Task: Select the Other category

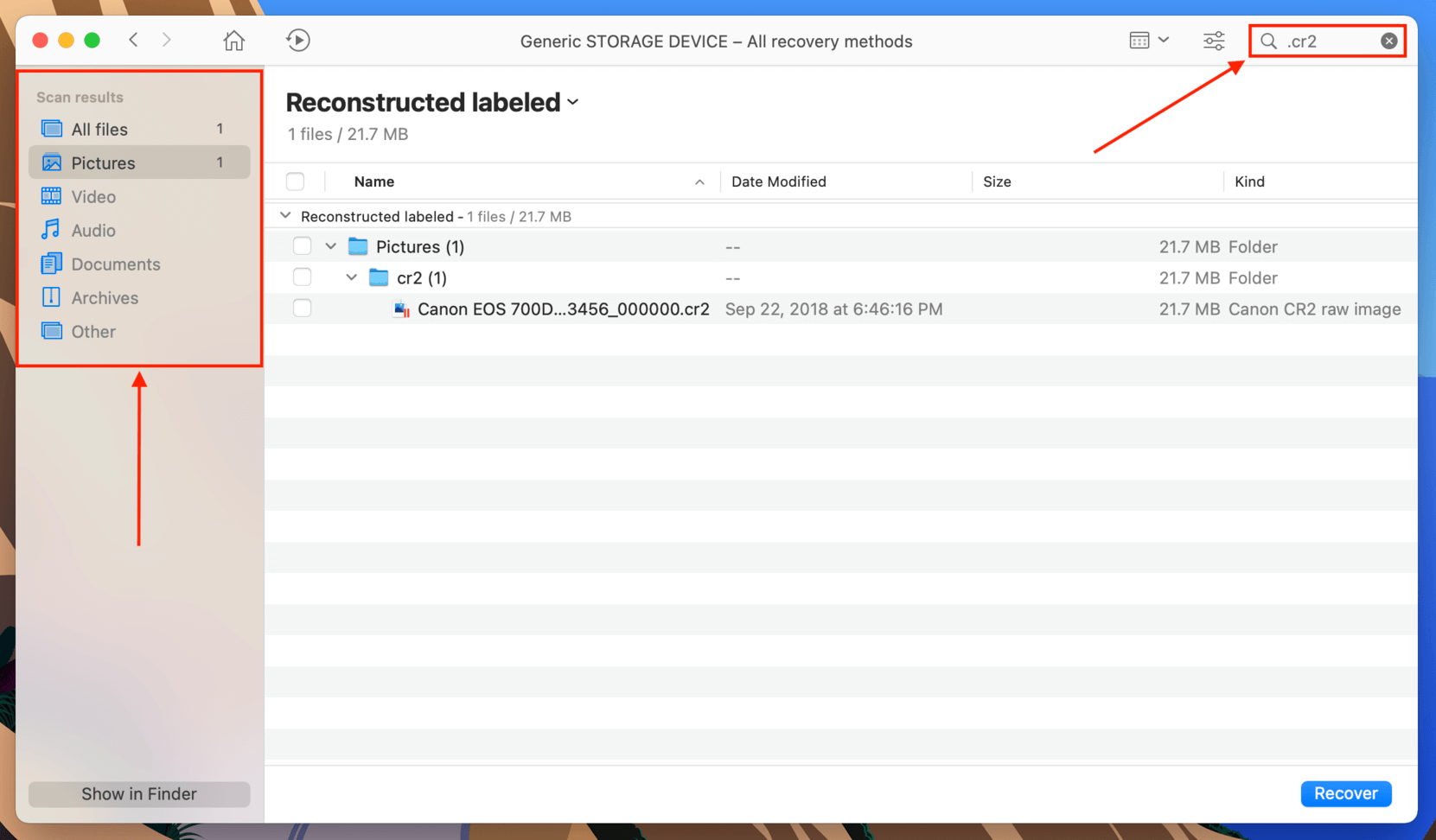Action: coord(139,331)
